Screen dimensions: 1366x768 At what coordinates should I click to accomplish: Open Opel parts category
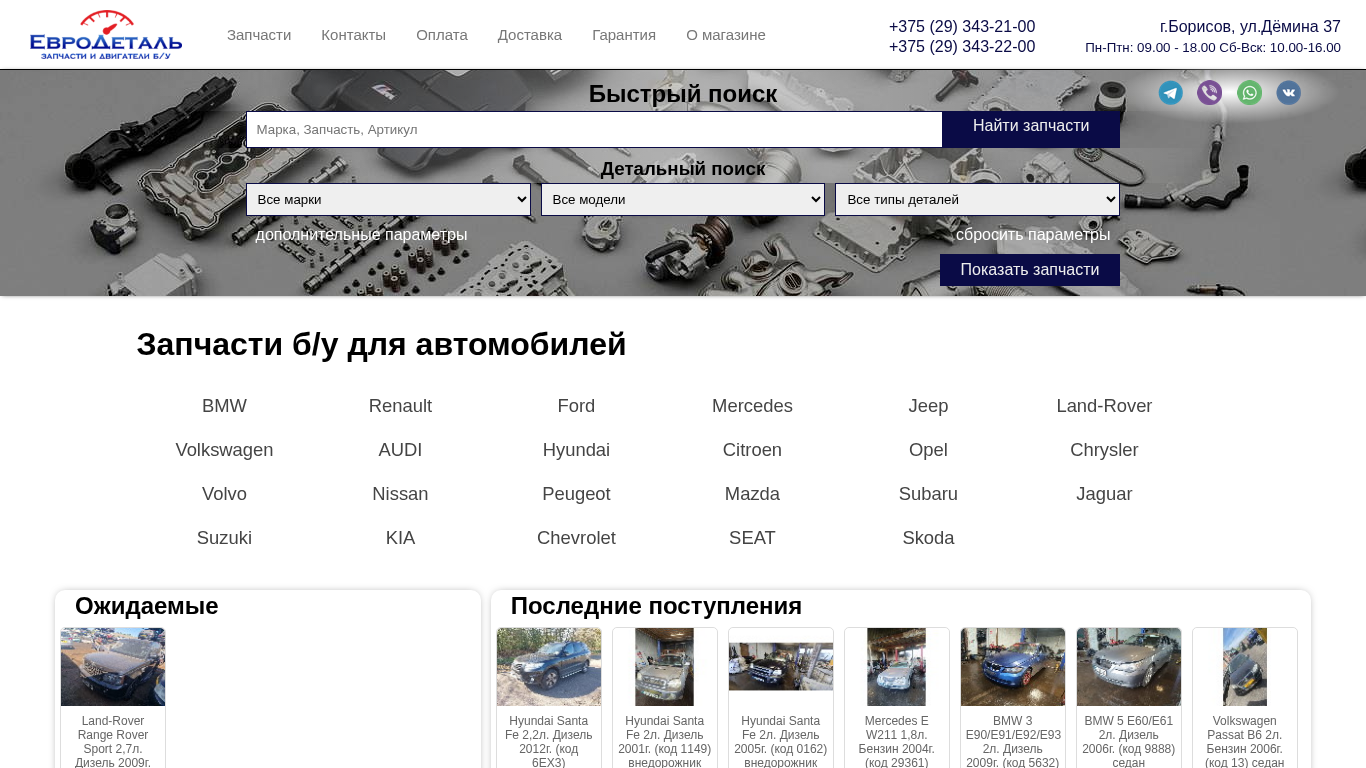pyautogui.click(x=928, y=450)
